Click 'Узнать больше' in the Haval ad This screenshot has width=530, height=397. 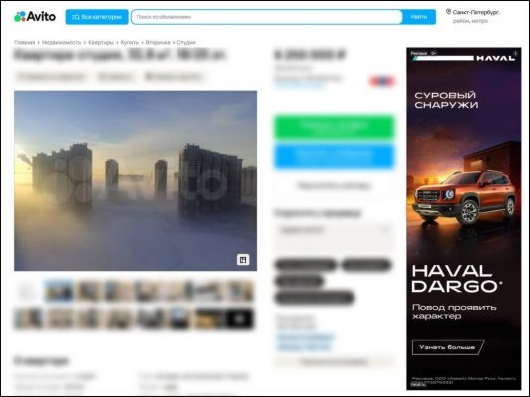tap(448, 347)
